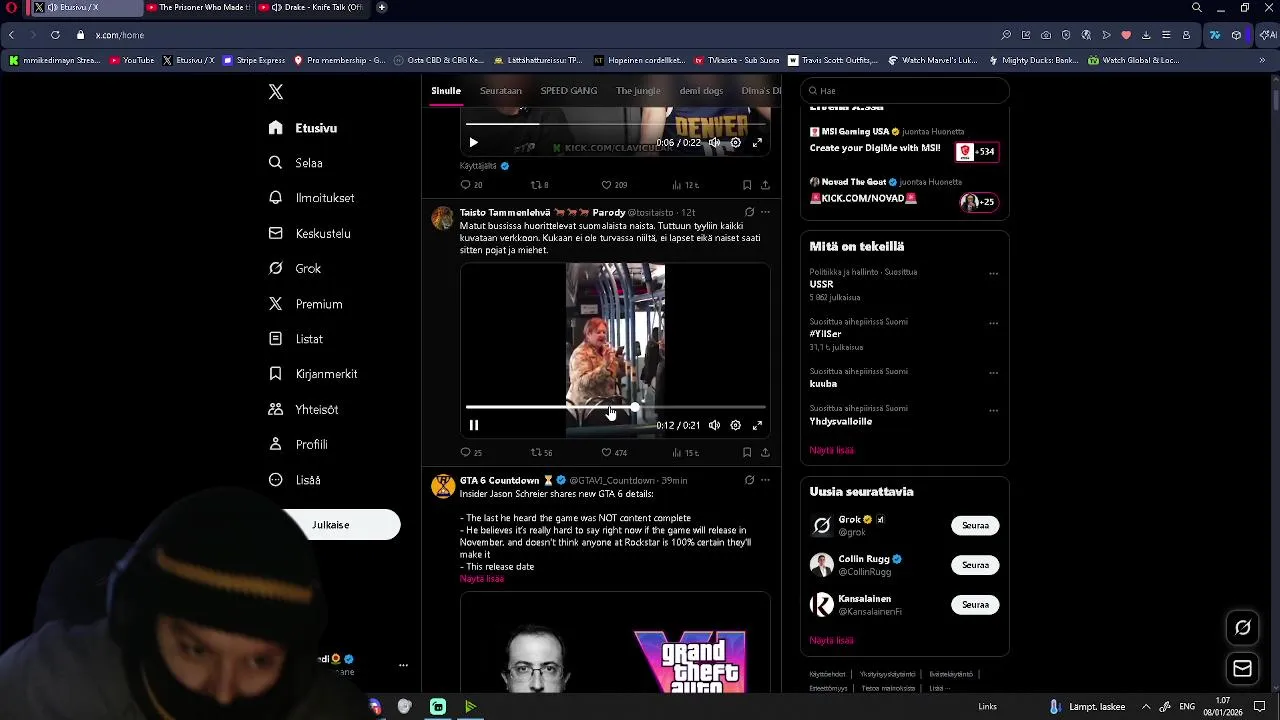Open more options for #YllSer trend
This screenshot has height=720, width=1280.
[x=993, y=323]
